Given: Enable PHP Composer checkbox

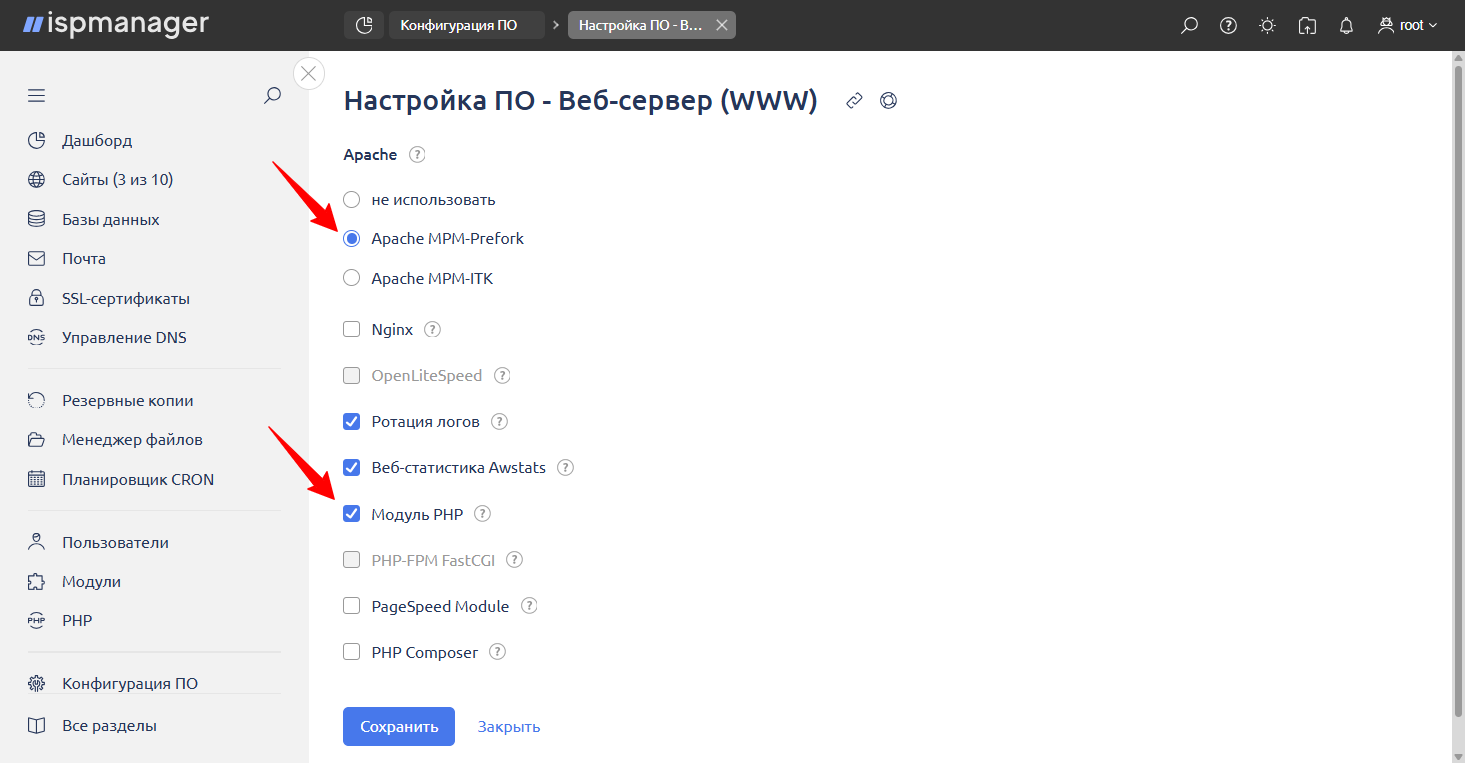Looking at the screenshot, I should (352, 652).
